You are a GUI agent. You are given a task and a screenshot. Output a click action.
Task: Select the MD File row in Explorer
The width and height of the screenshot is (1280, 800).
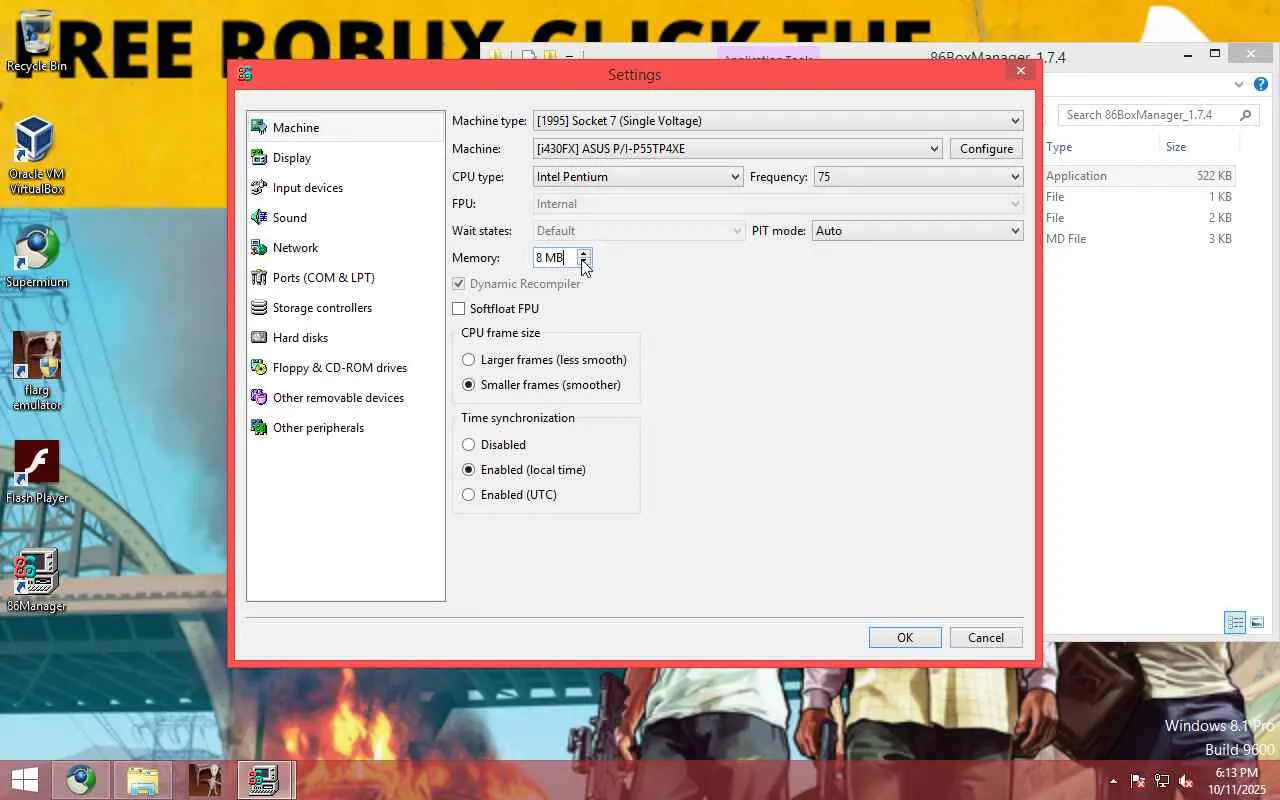coord(1139,239)
